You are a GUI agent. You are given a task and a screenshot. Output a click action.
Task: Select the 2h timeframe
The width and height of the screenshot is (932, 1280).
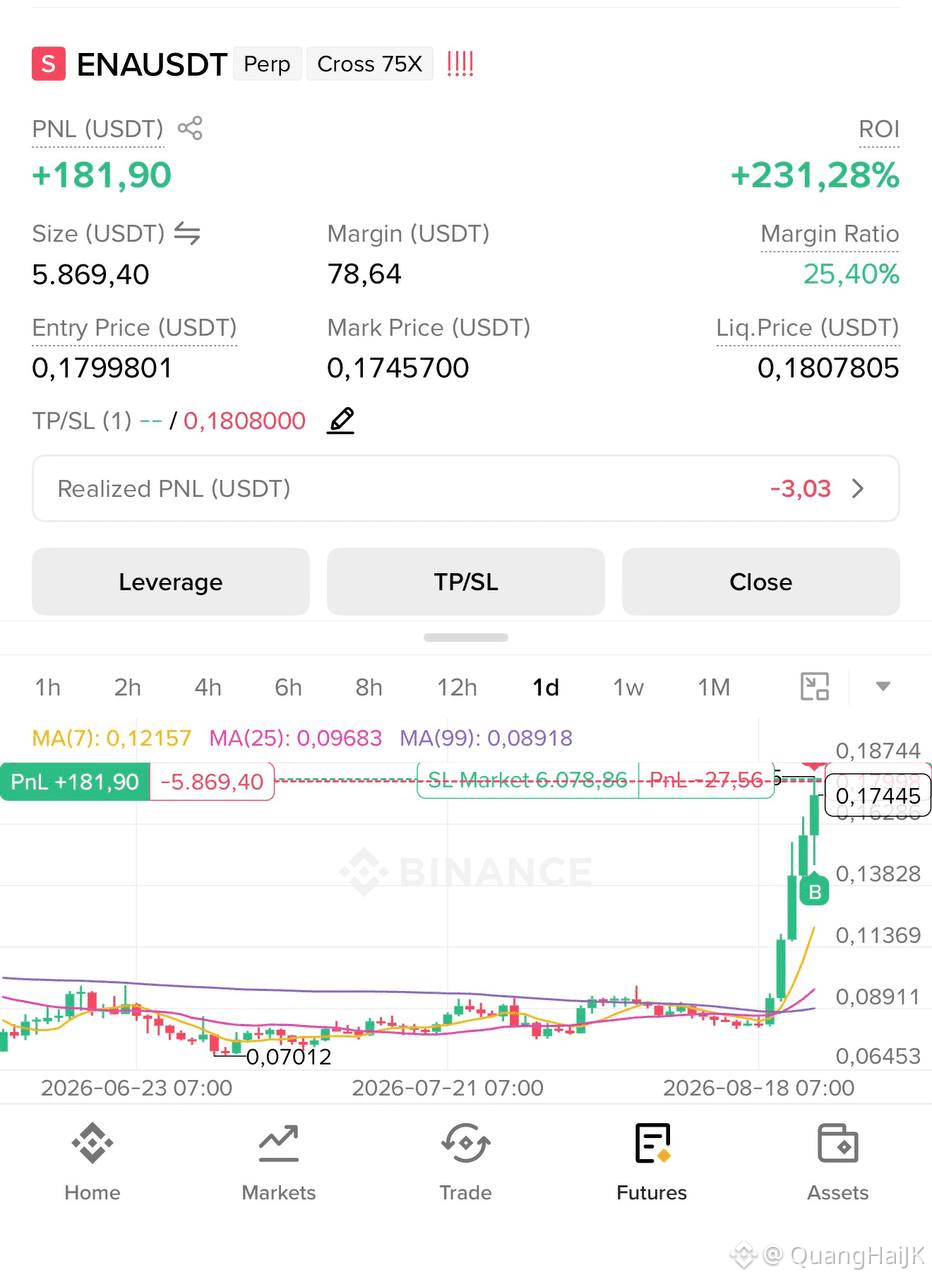coord(127,687)
